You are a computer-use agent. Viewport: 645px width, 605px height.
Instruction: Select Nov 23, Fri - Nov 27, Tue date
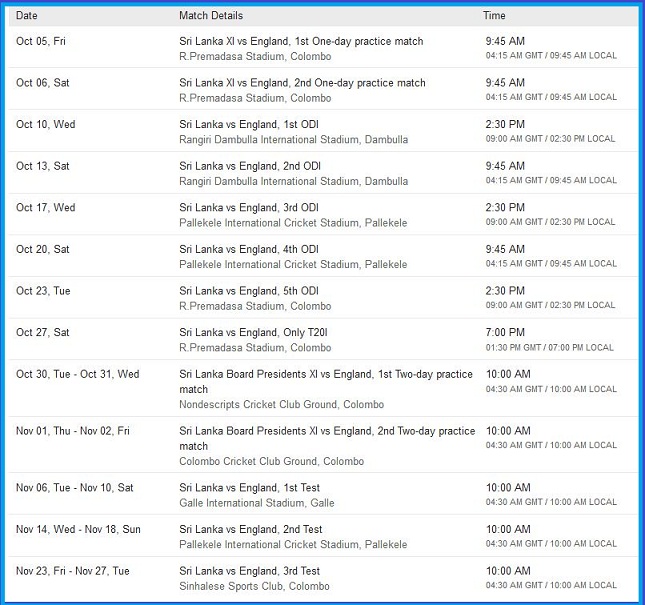[73, 571]
